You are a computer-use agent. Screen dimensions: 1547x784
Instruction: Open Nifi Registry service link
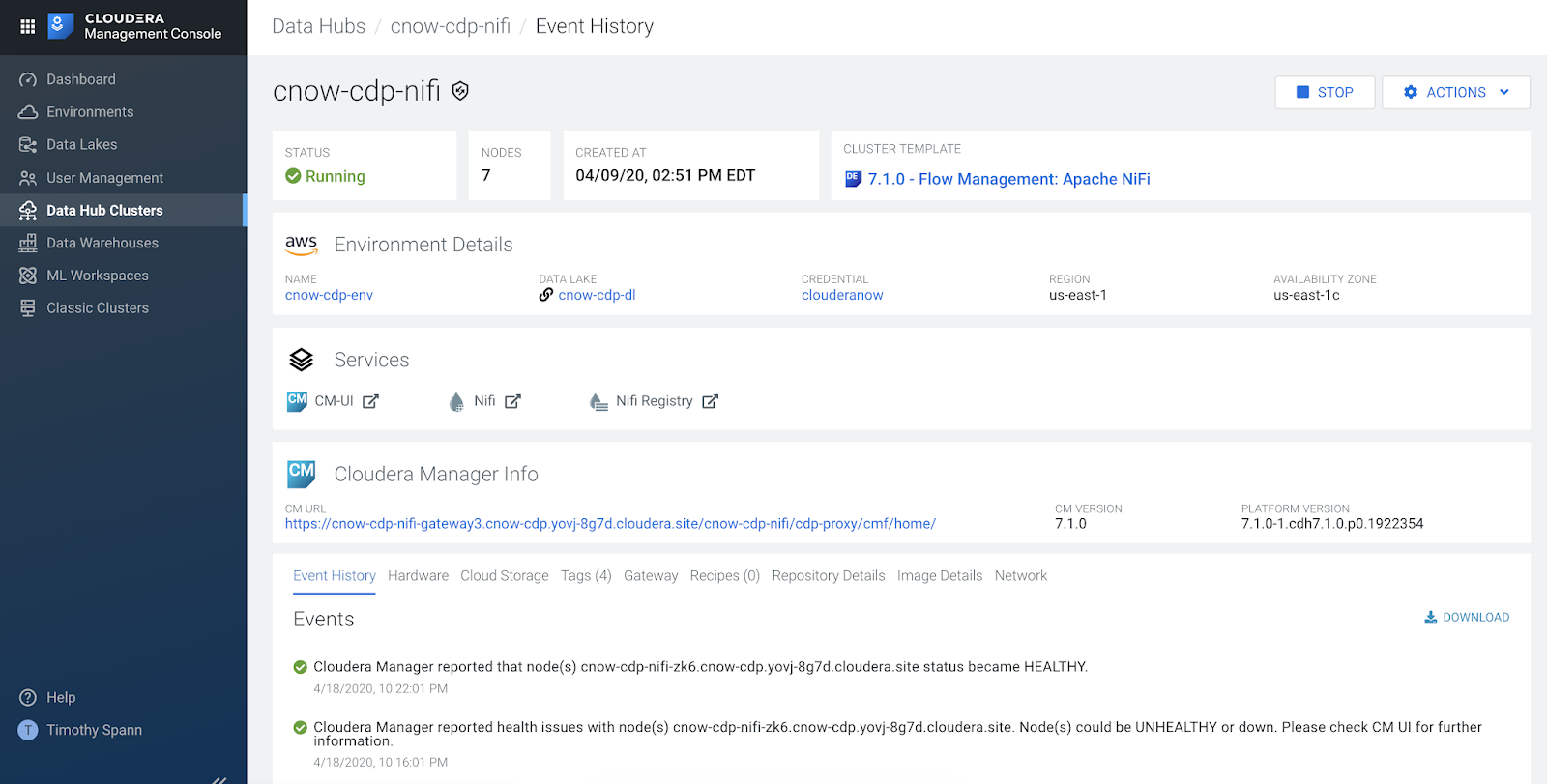click(655, 401)
